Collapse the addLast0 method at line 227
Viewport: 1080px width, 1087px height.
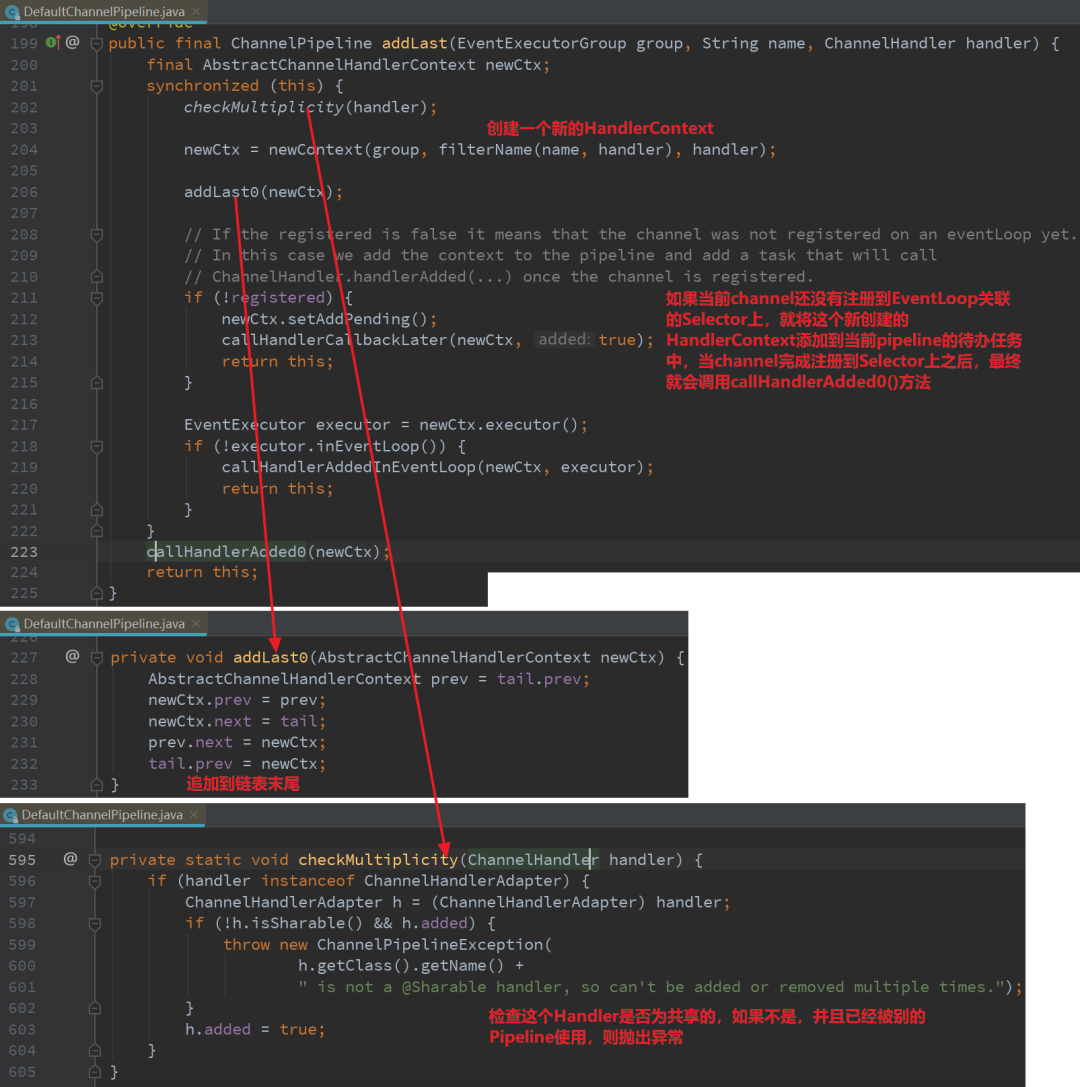pos(97,657)
